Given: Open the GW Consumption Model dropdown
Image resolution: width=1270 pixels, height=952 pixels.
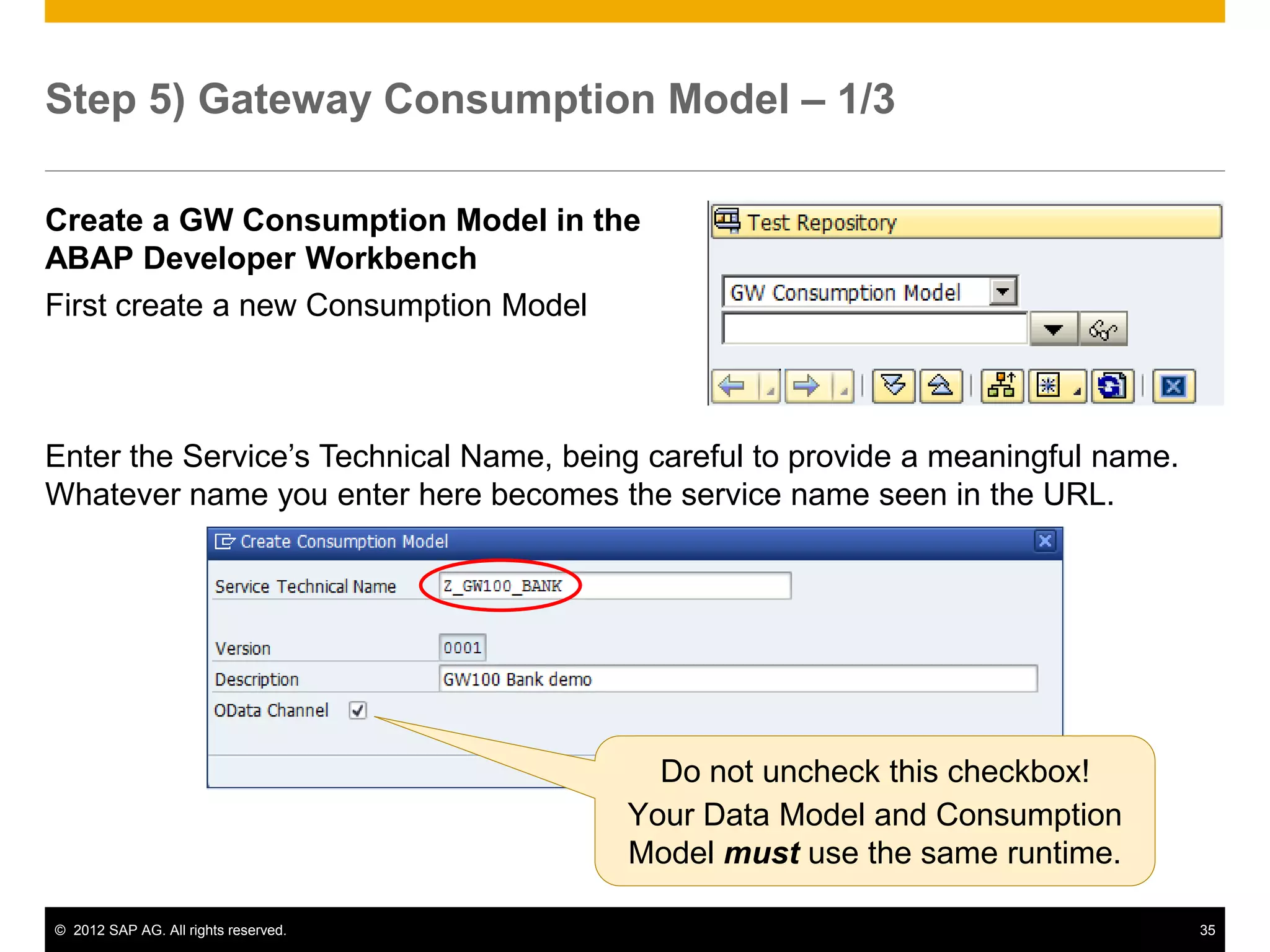Looking at the screenshot, I should pyautogui.click(x=1003, y=291).
